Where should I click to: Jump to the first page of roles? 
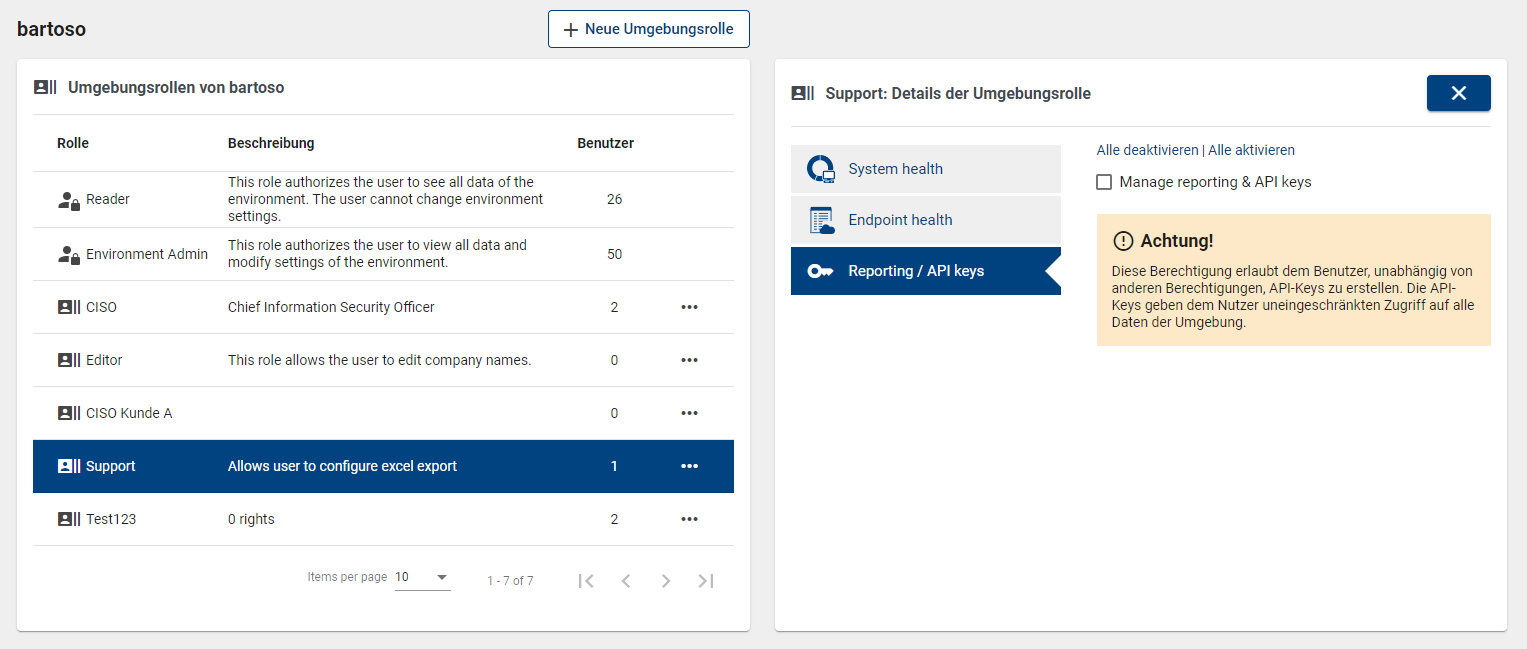tap(586, 580)
